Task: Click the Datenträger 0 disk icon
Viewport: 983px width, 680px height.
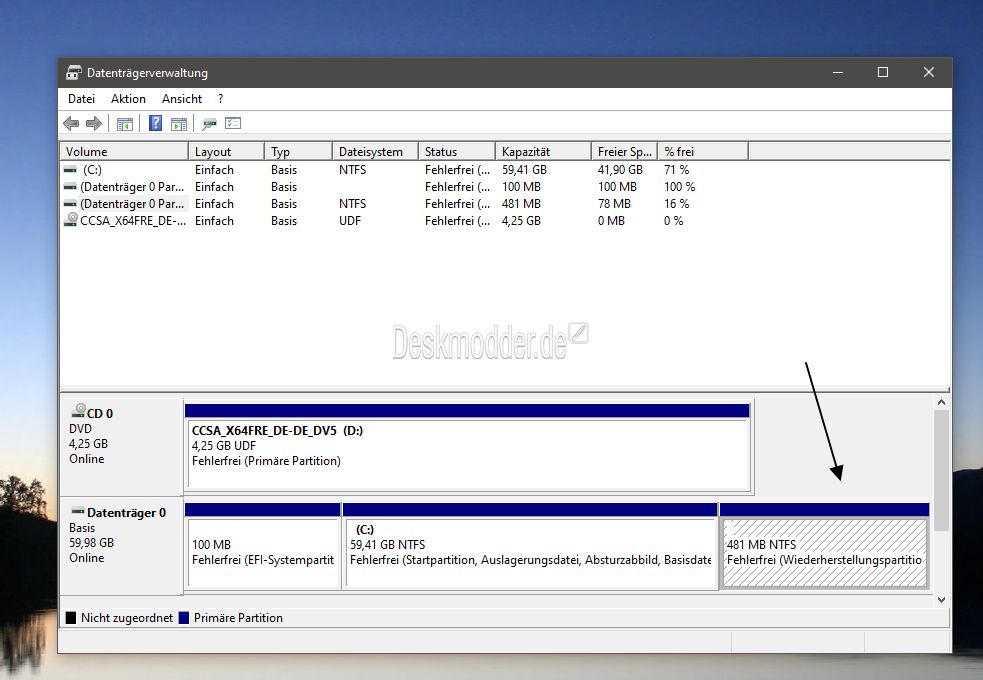Action: coord(78,511)
